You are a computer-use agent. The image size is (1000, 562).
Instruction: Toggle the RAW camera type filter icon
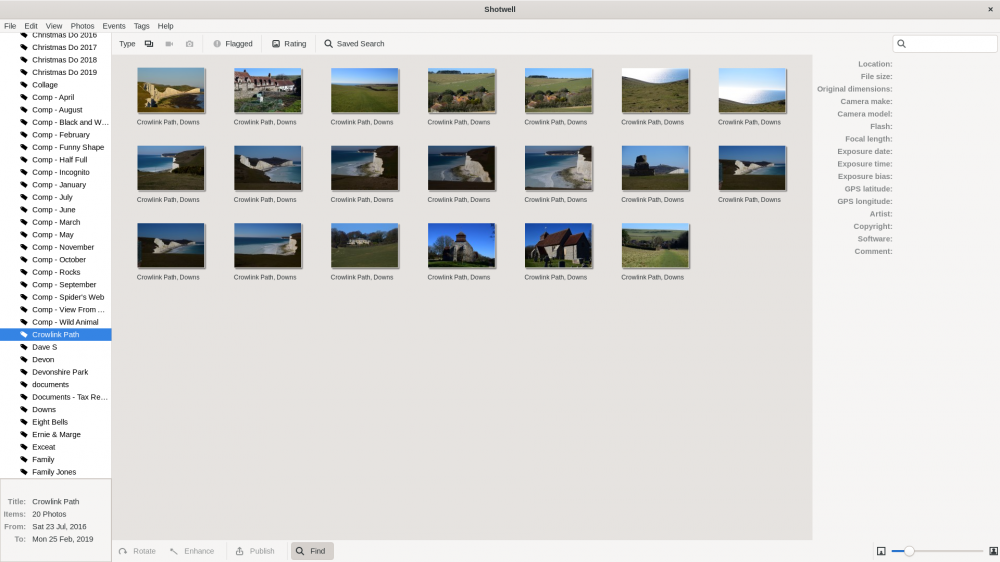(x=189, y=44)
